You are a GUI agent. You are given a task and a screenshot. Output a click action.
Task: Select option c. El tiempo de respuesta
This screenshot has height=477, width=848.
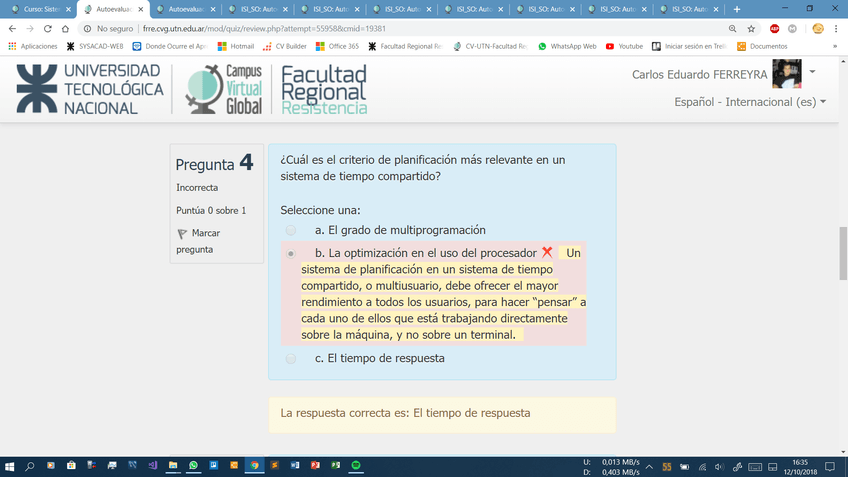(x=291, y=358)
